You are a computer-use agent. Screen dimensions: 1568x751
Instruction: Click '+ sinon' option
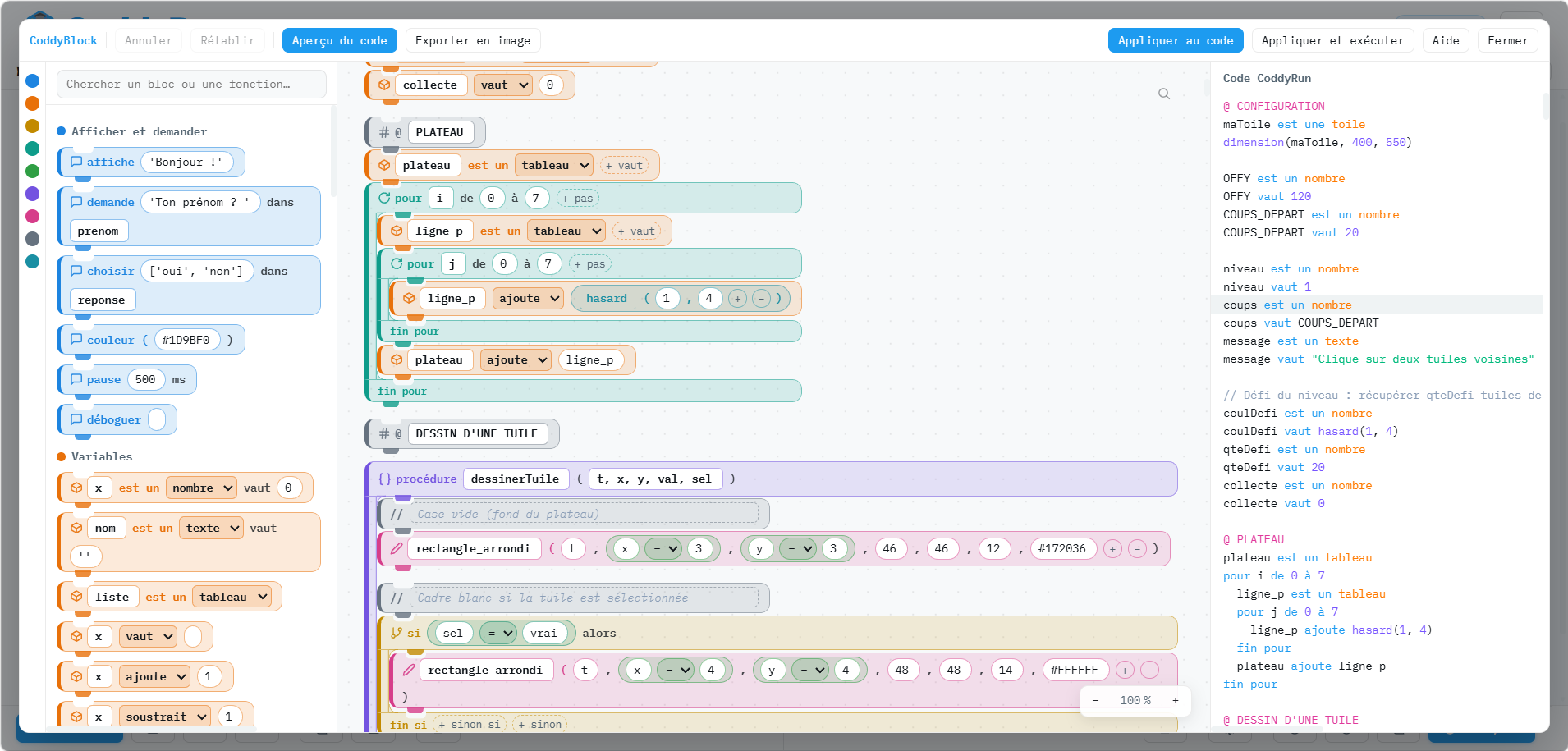click(540, 724)
